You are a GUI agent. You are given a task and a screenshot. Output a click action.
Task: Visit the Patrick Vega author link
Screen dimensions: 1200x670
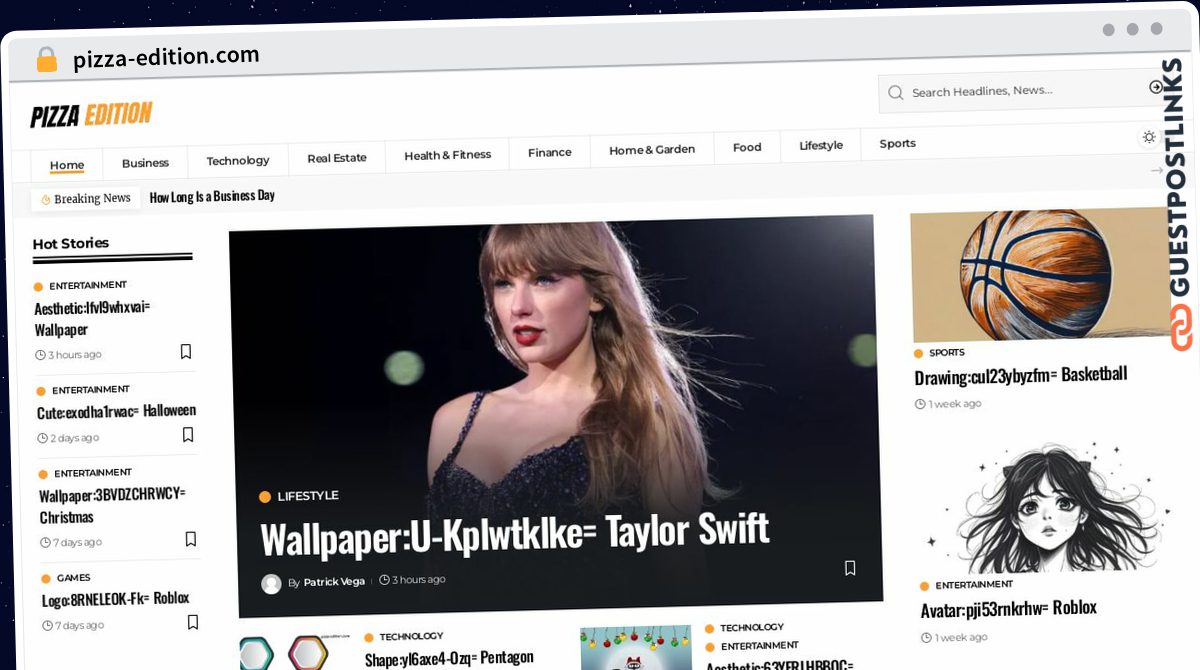coord(335,581)
